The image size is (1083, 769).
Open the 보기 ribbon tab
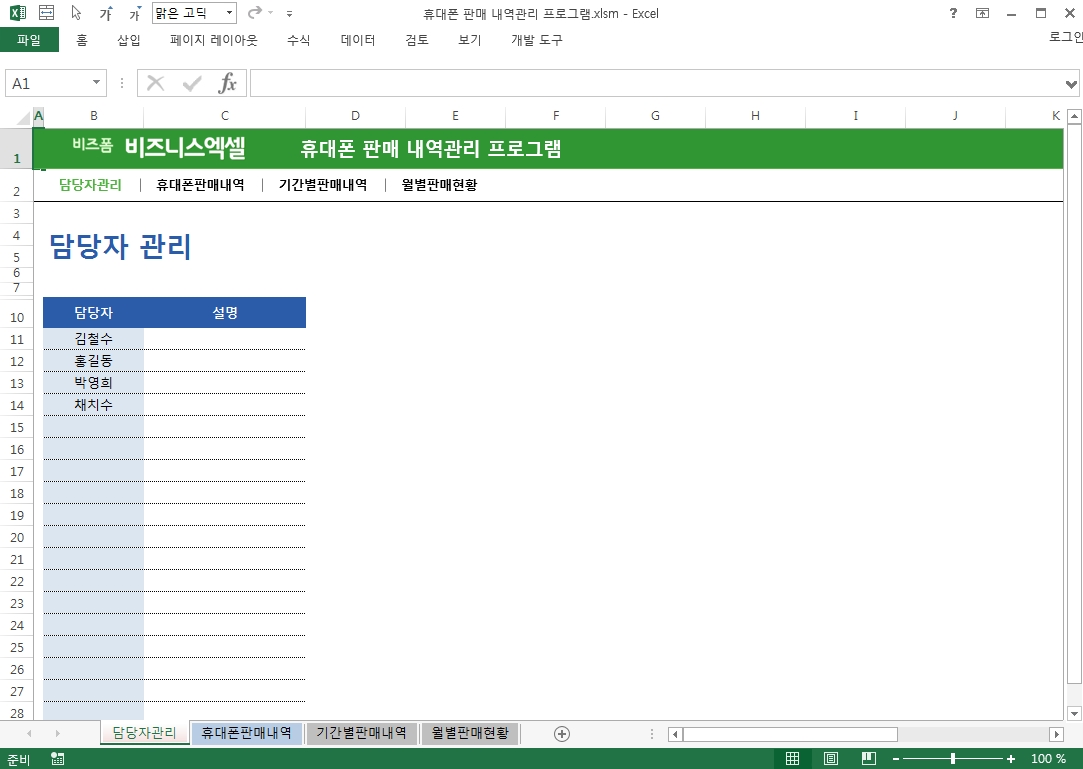pyautogui.click(x=470, y=40)
